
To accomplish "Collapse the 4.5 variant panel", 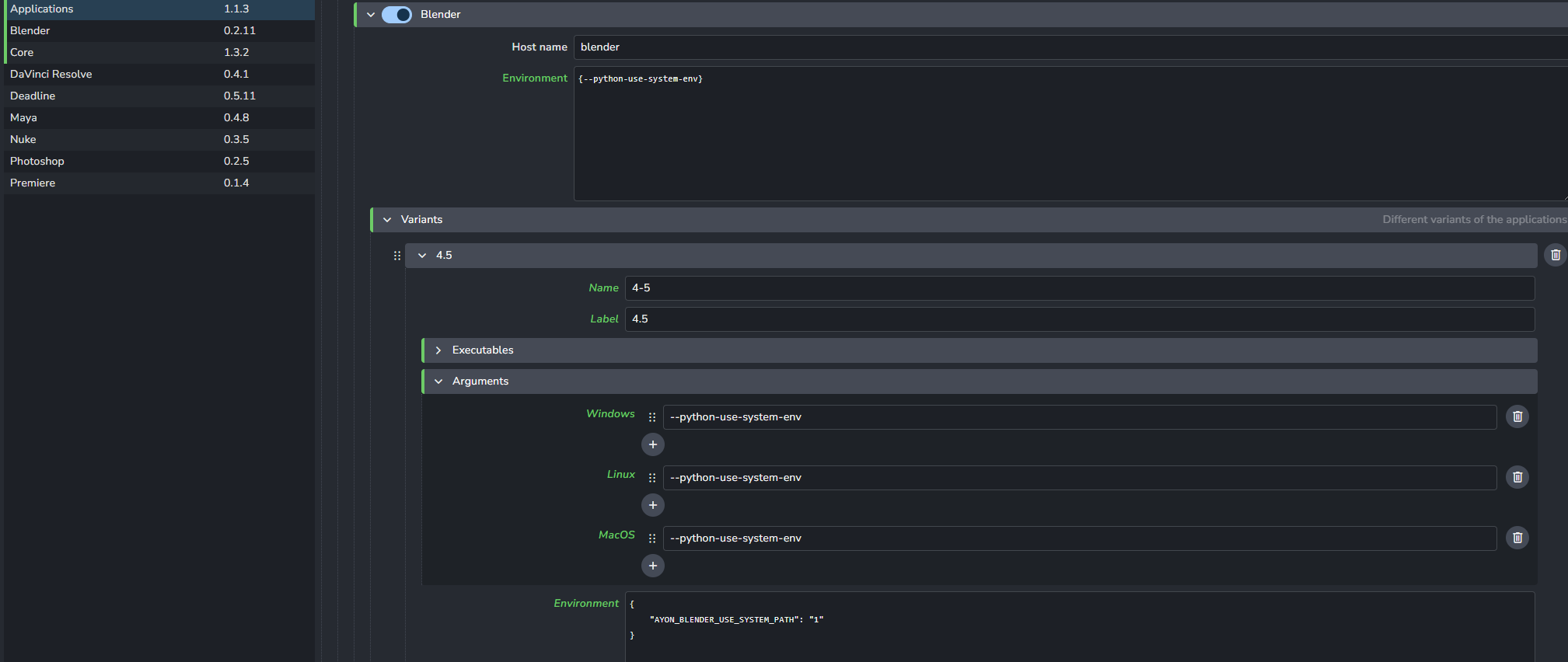I will coord(422,256).
